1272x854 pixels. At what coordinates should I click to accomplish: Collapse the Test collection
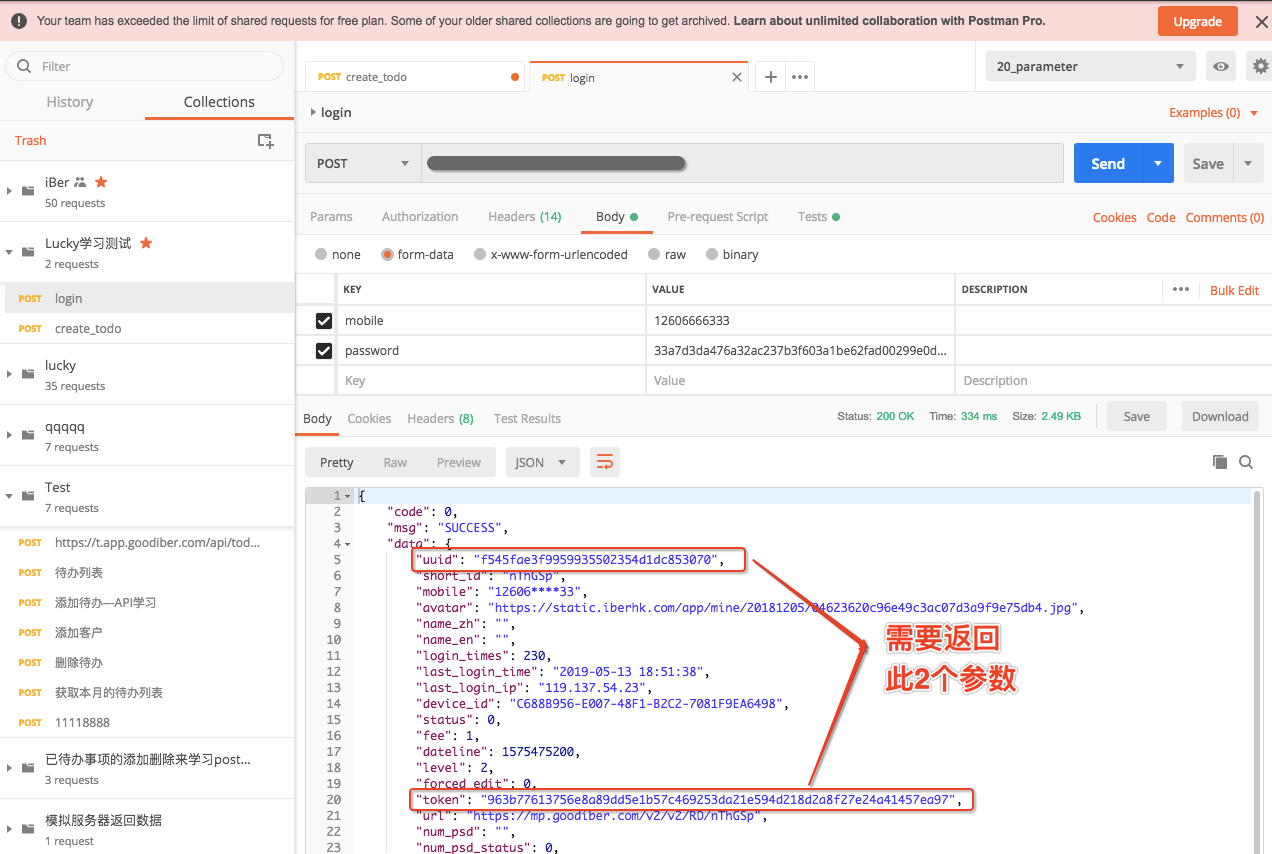pyautogui.click(x=9, y=496)
